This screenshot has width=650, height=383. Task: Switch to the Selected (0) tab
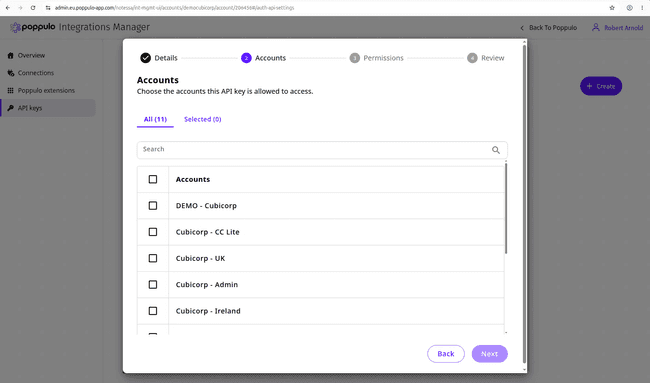pyautogui.click(x=203, y=119)
